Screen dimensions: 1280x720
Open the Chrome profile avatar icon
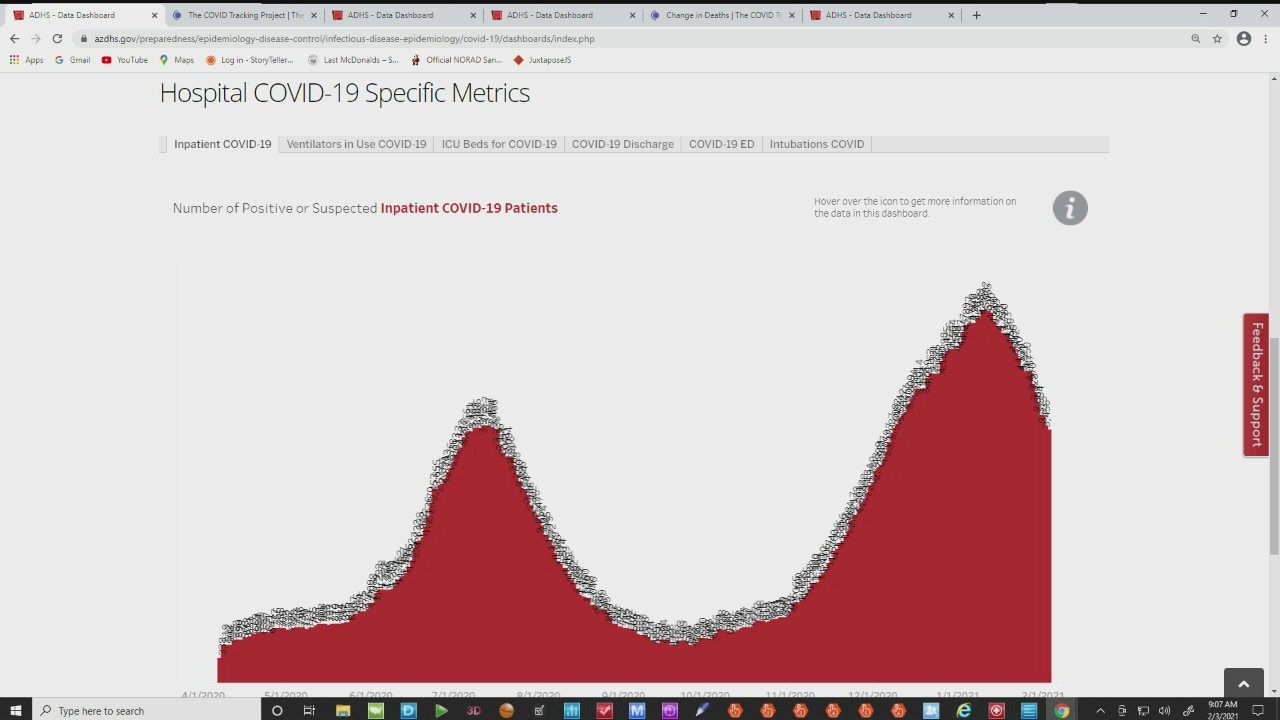(1243, 39)
